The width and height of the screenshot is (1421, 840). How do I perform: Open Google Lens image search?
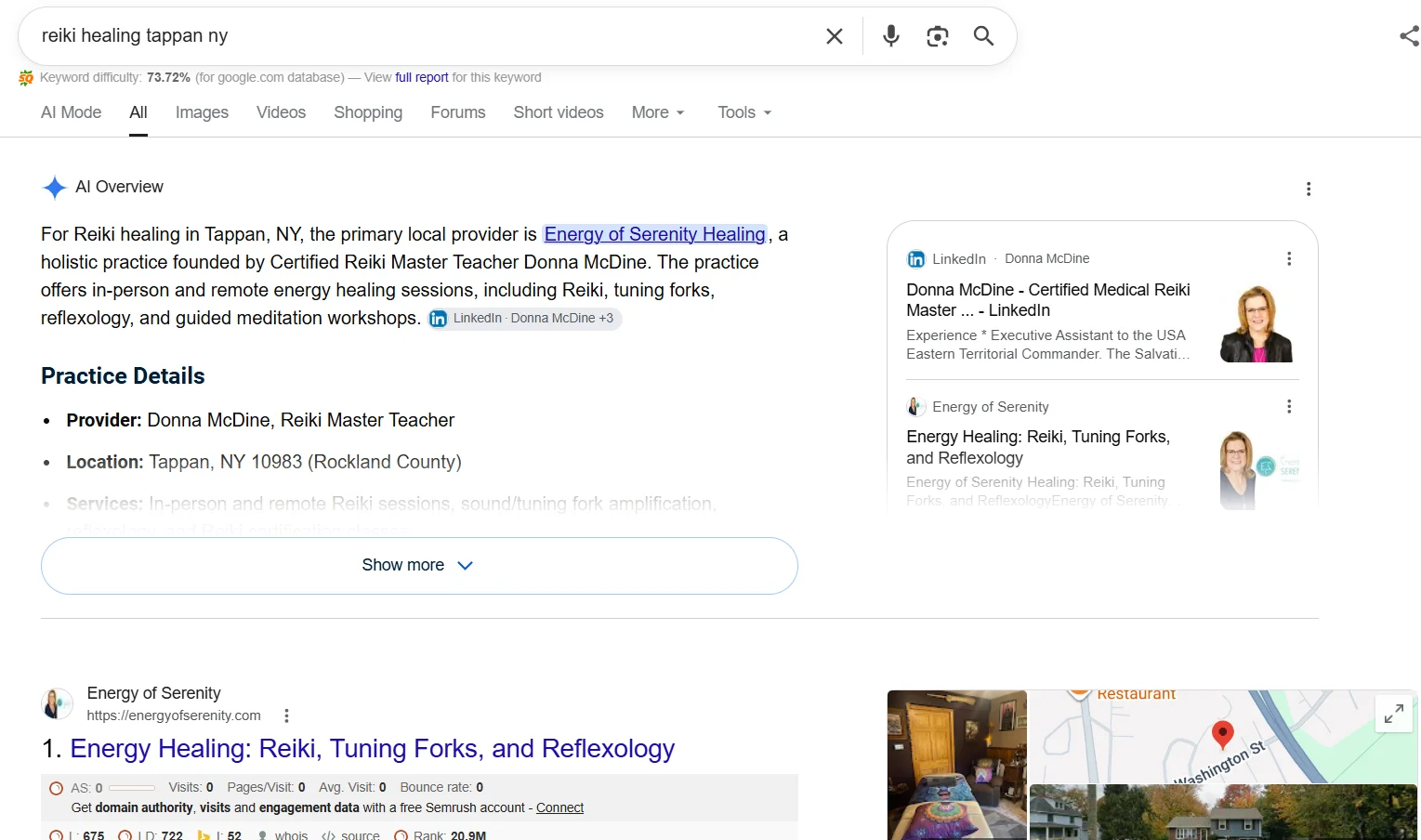point(938,36)
